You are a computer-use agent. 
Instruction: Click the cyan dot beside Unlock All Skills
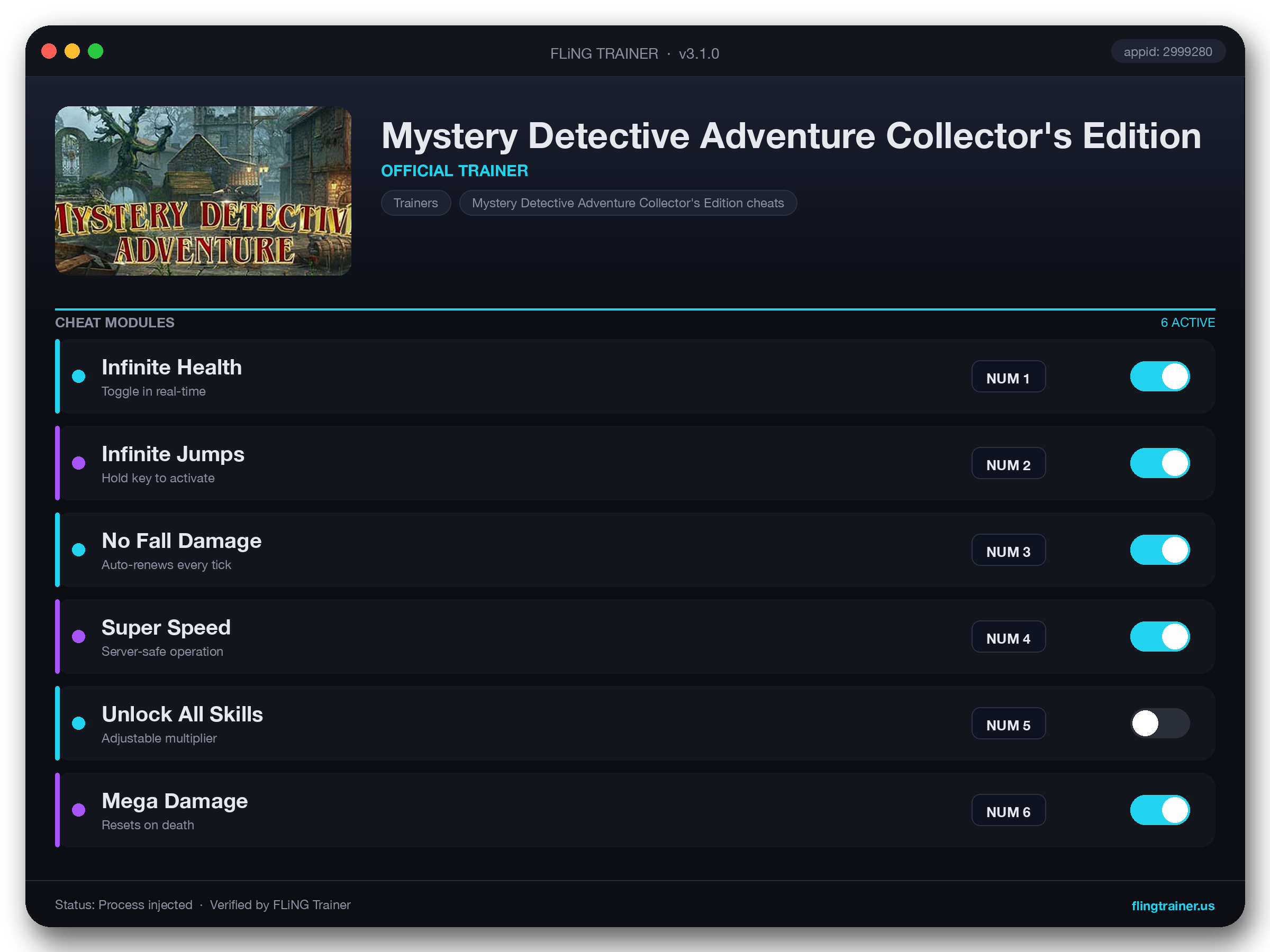[79, 723]
